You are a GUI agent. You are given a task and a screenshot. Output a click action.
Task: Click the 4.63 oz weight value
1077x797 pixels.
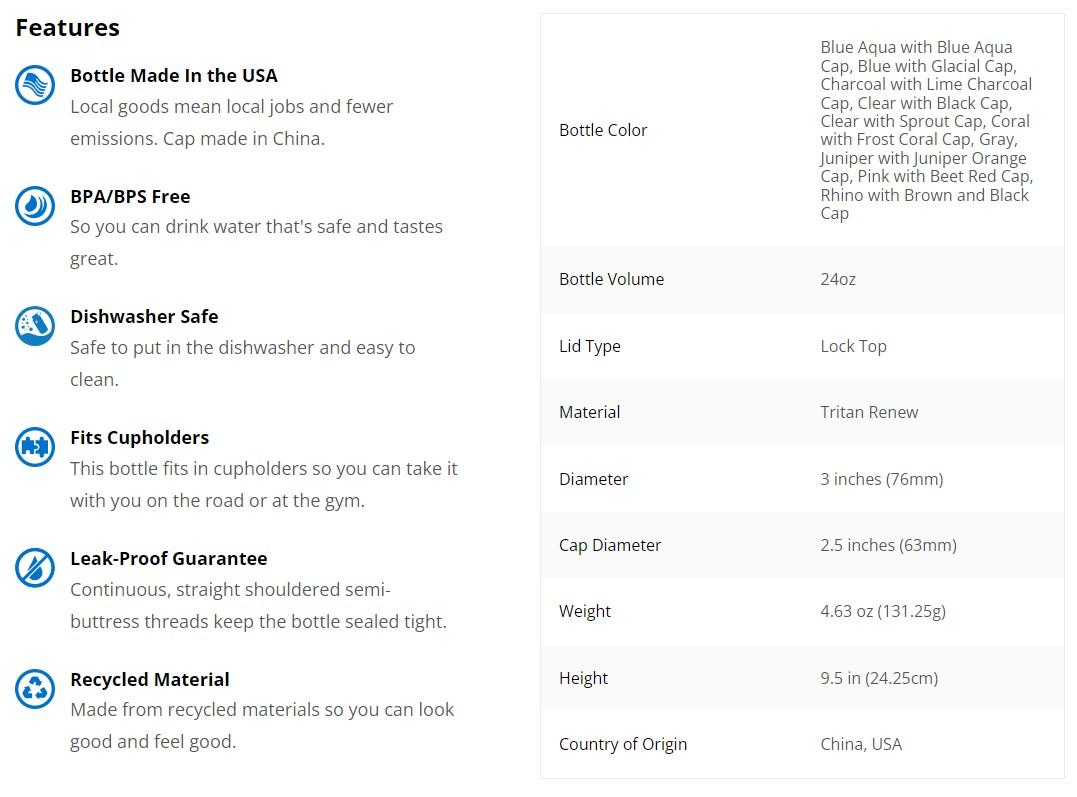pos(882,612)
